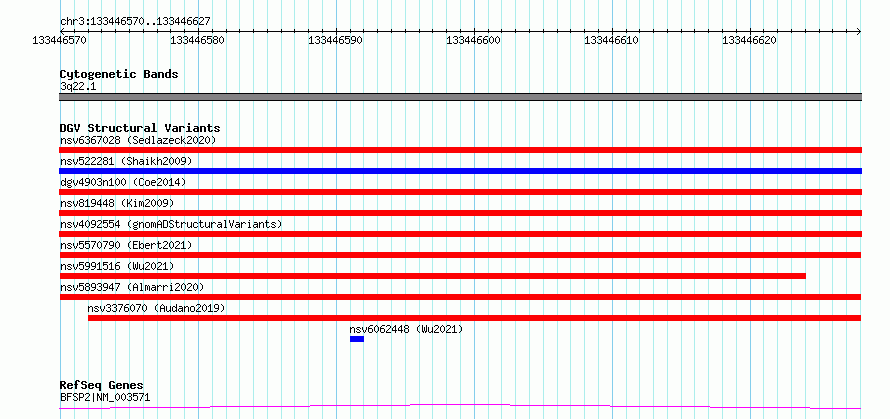Open variant nsv819448 (Kim2009) label
Viewport: 890px width, 419px height.
pyautogui.click(x=117, y=203)
